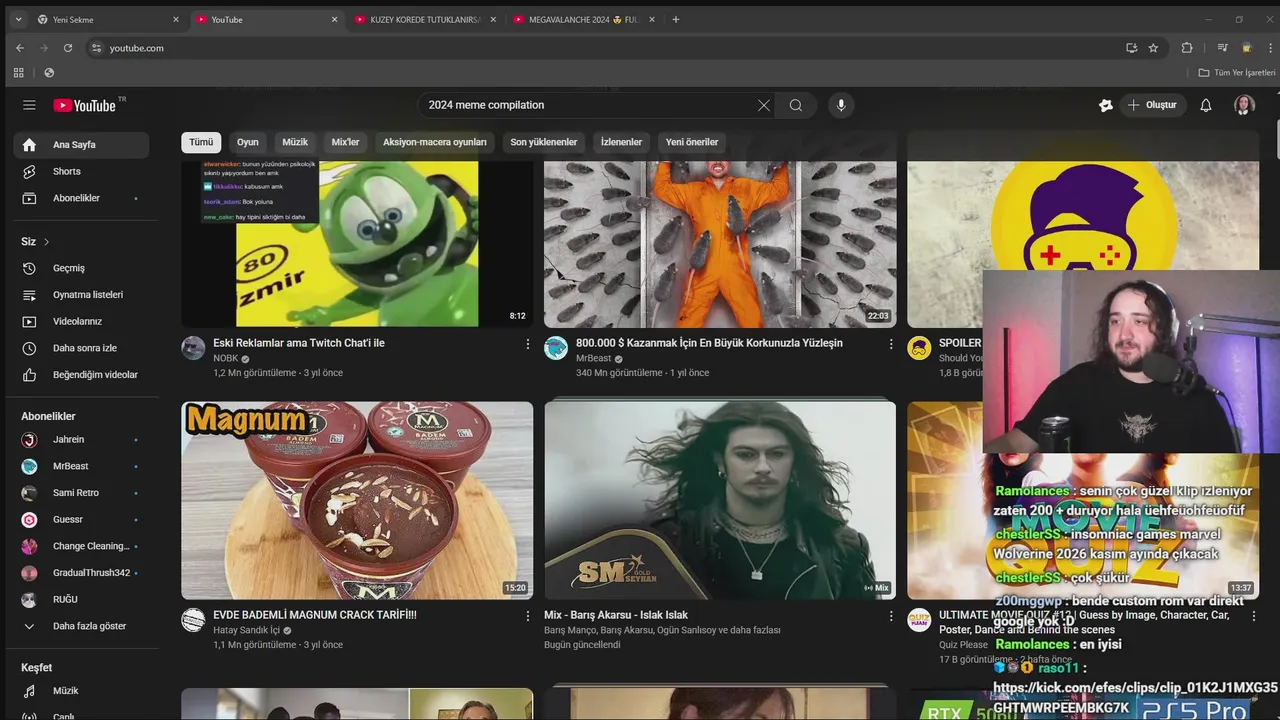The image size is (1280, 720).
Task: Open MrBeast channel in subscriptions list
Action: click(81, 466)
